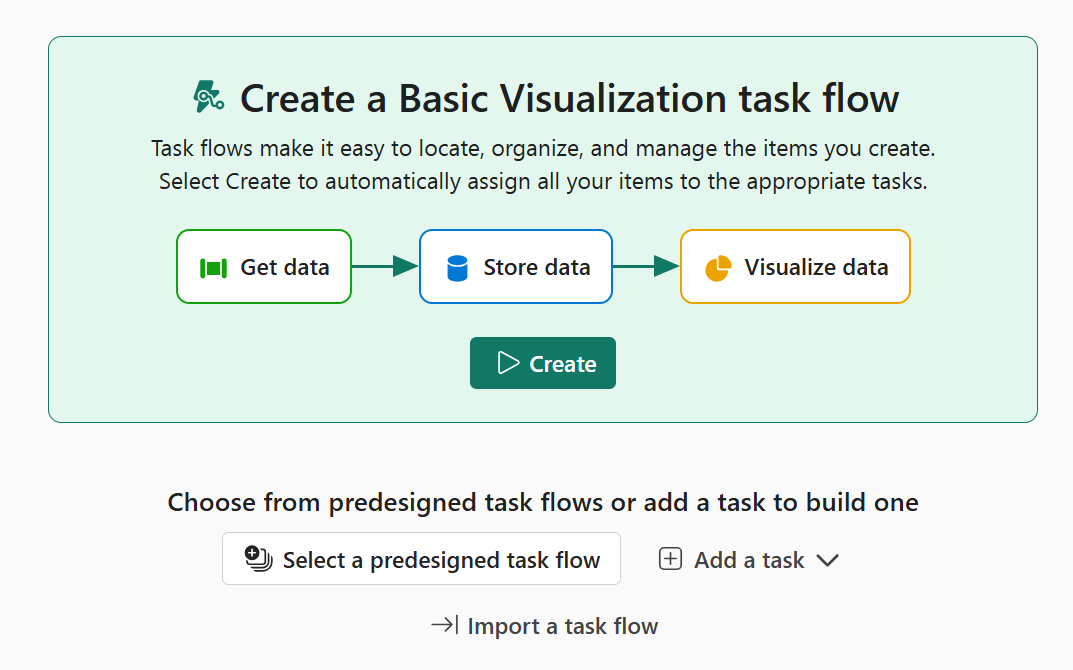Click the blue database Store data icon
The image size is (1073, 670).
click(457, 268)
